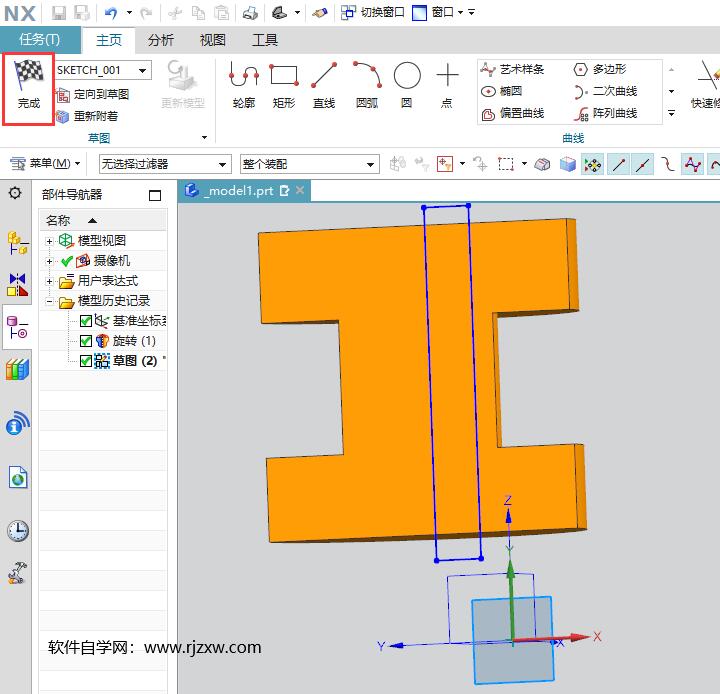
Task: Click the 艺术样条 spline button
Action: 513,69
